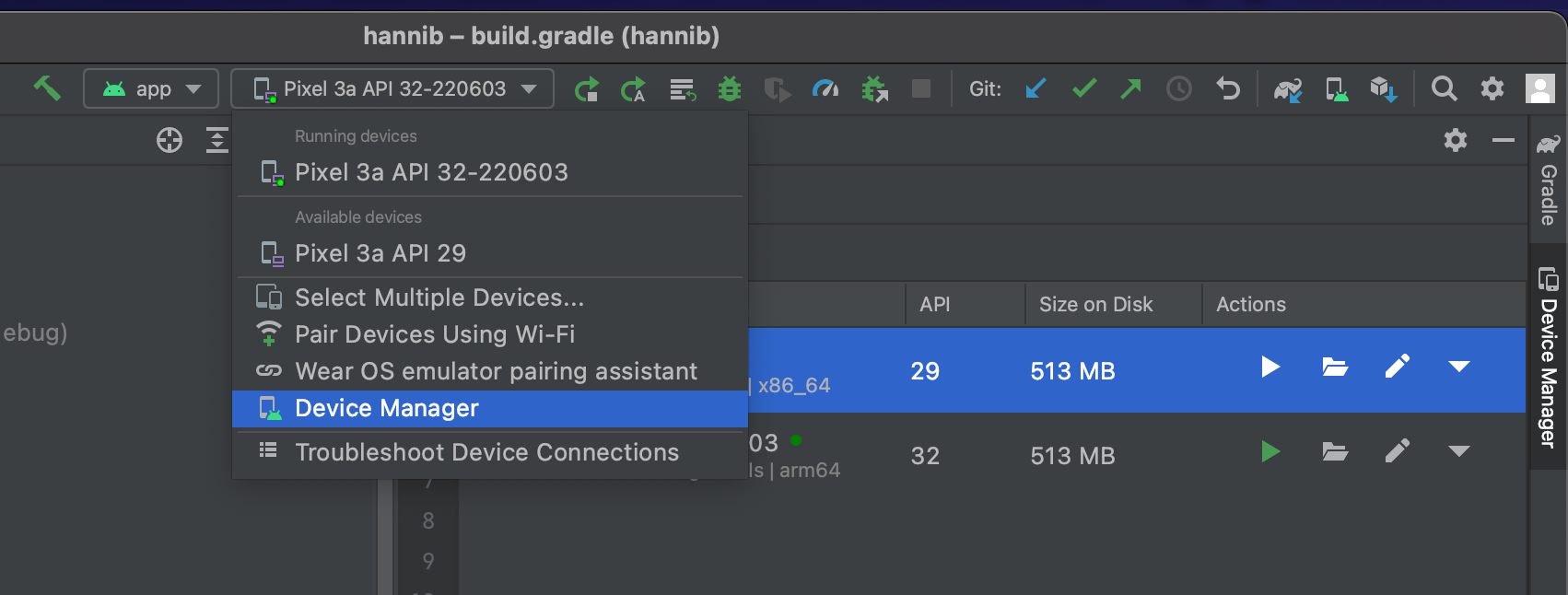The image size is (1568, 595).
Task: Click Attach Debugger to Android Process icon
Action: coord(874,89)
